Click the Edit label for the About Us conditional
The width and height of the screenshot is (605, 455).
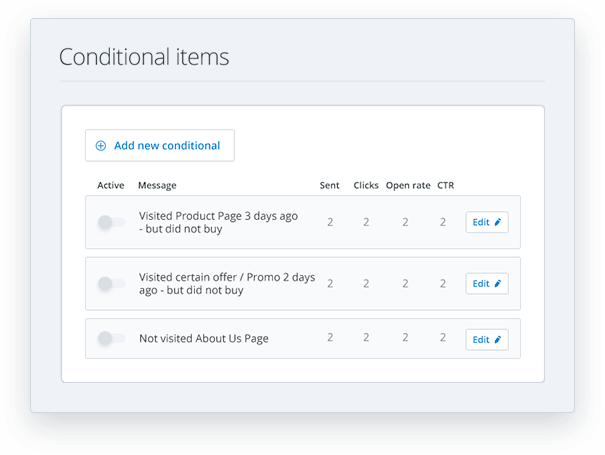(481, 340)
